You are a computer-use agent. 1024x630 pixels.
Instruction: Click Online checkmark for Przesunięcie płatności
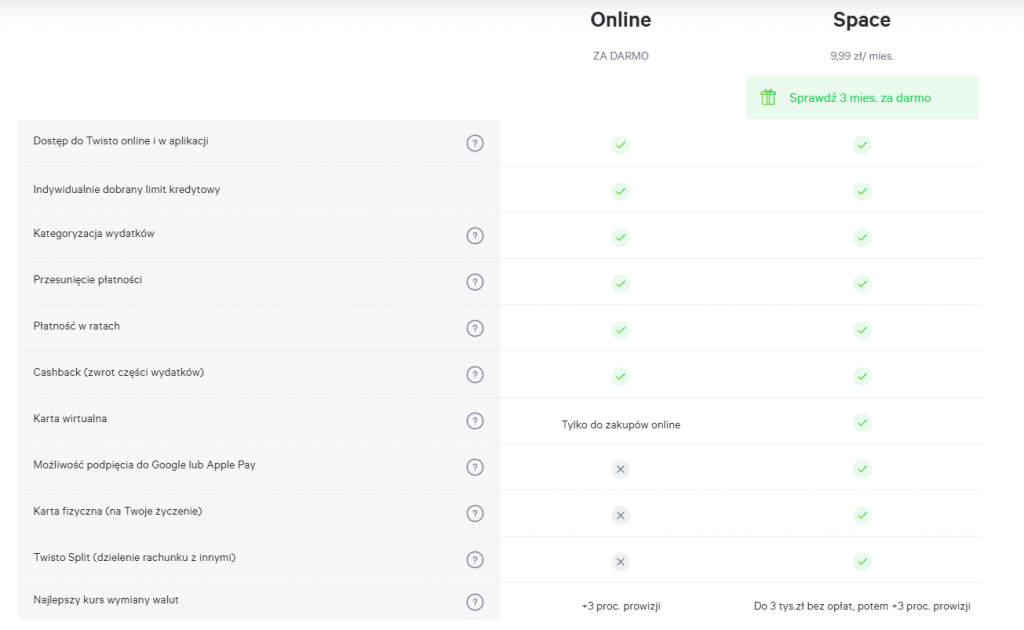[620, 284]
